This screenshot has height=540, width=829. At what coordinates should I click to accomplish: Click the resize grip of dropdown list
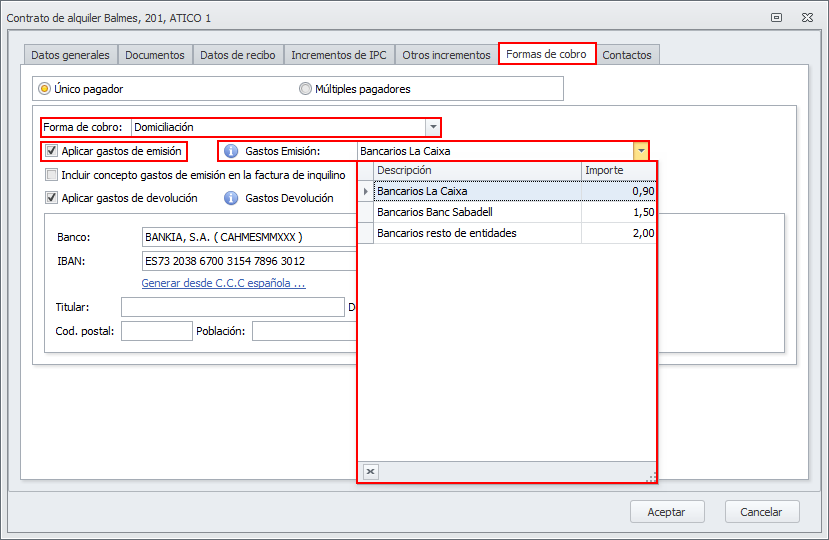[x=650, y=476]
